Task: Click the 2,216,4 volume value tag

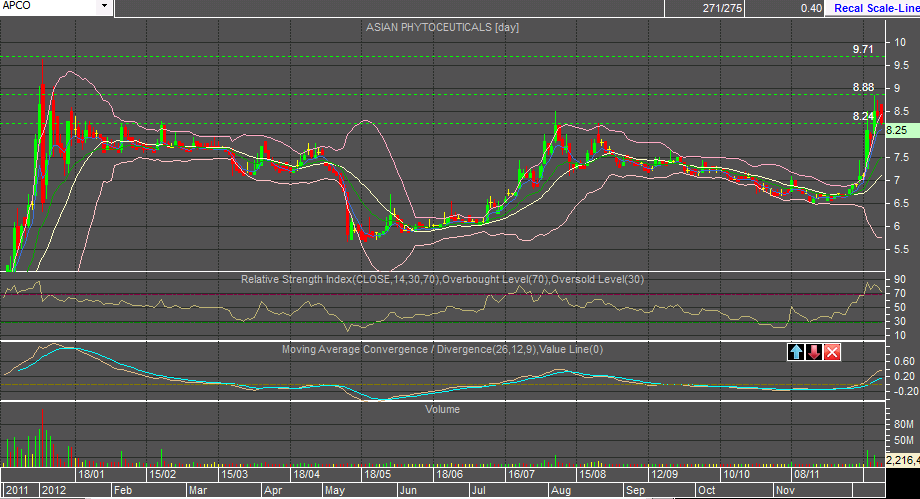Action: pos(902,460)
